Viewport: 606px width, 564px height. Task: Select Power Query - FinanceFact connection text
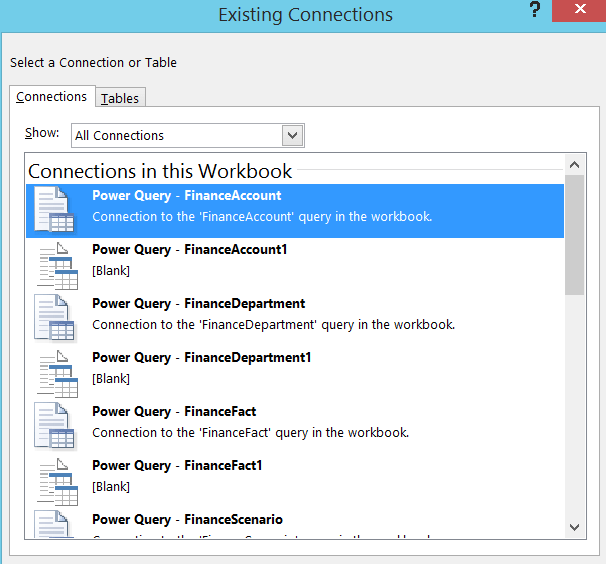pyautogui.click(x=174, y=412)
